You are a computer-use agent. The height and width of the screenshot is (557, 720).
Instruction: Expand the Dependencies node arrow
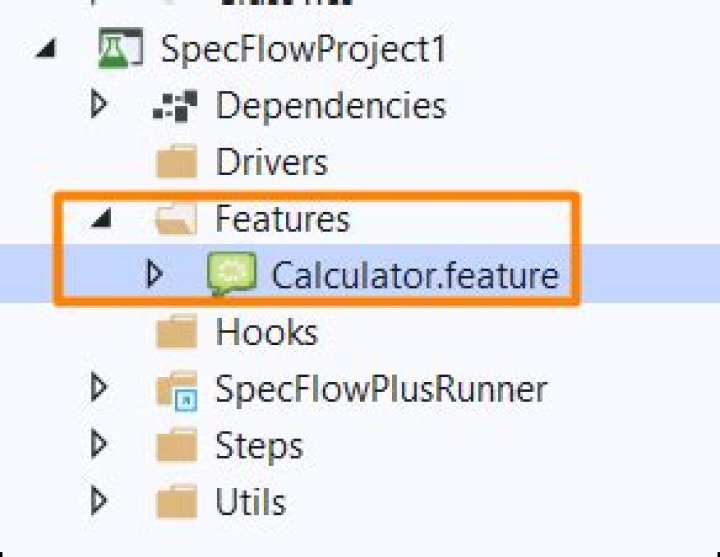[99, 104]
